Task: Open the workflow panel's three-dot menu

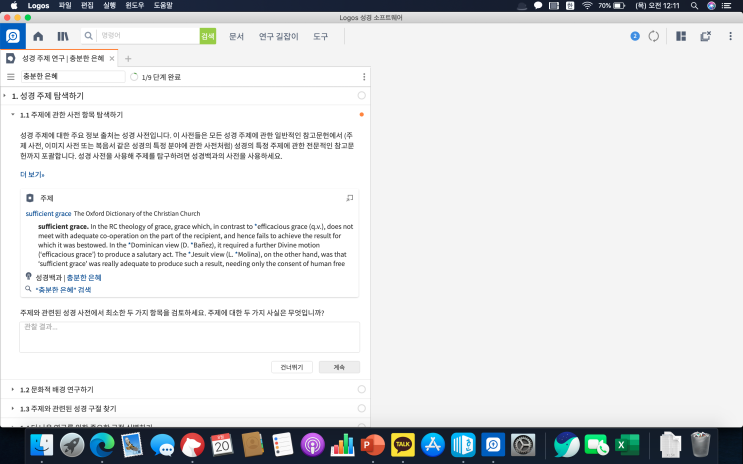Action: tap(364, 77)
